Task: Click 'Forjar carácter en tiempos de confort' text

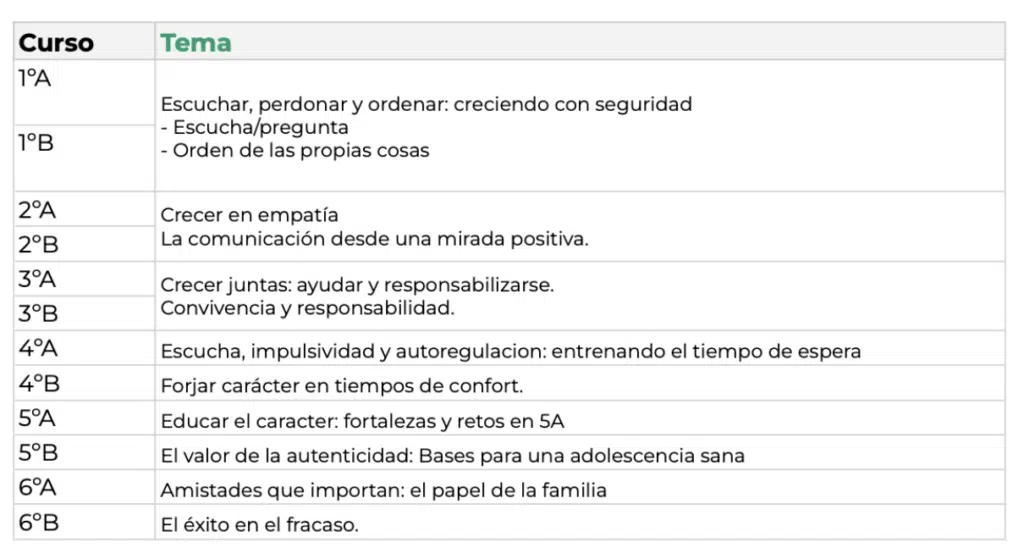Action: 342,386
